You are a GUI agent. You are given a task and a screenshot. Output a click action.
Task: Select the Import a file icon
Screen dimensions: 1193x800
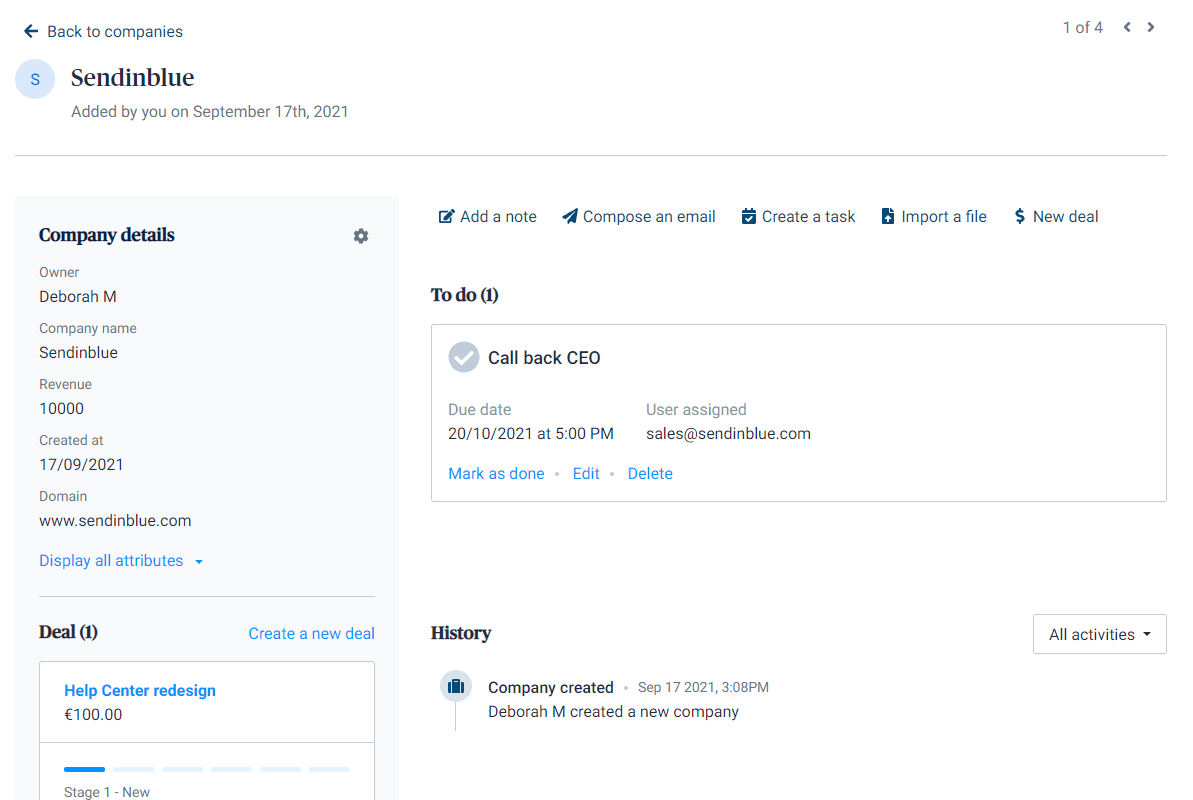tap(888, 216)
